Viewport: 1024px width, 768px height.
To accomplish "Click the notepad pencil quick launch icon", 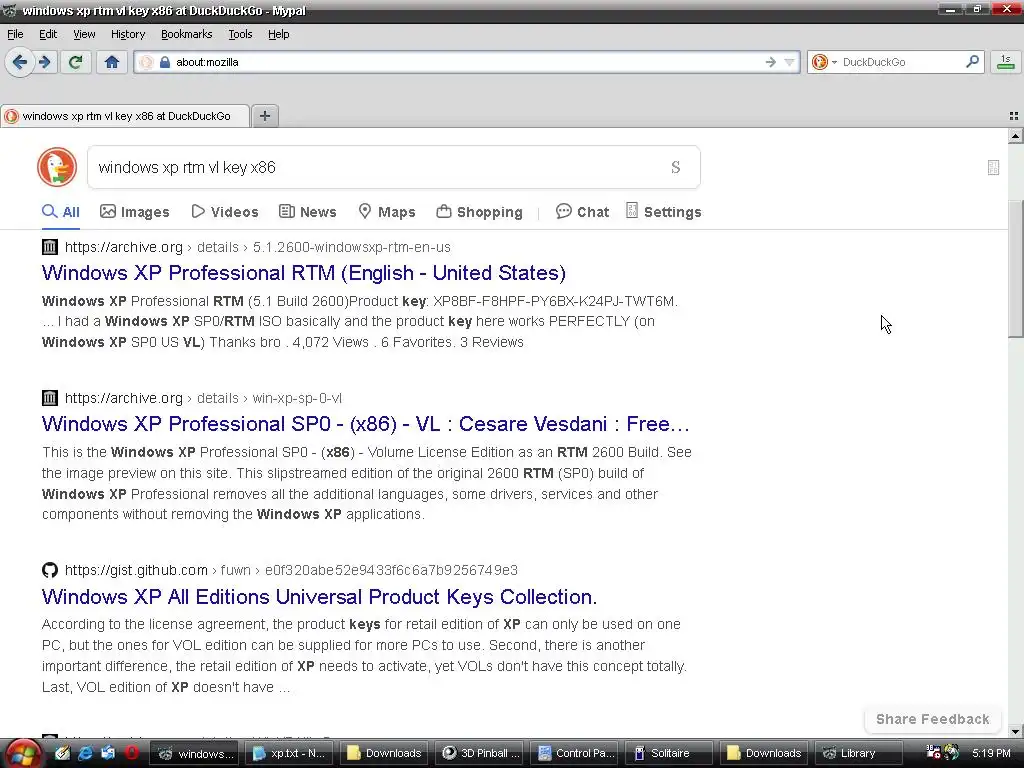I will click(62, 753).
